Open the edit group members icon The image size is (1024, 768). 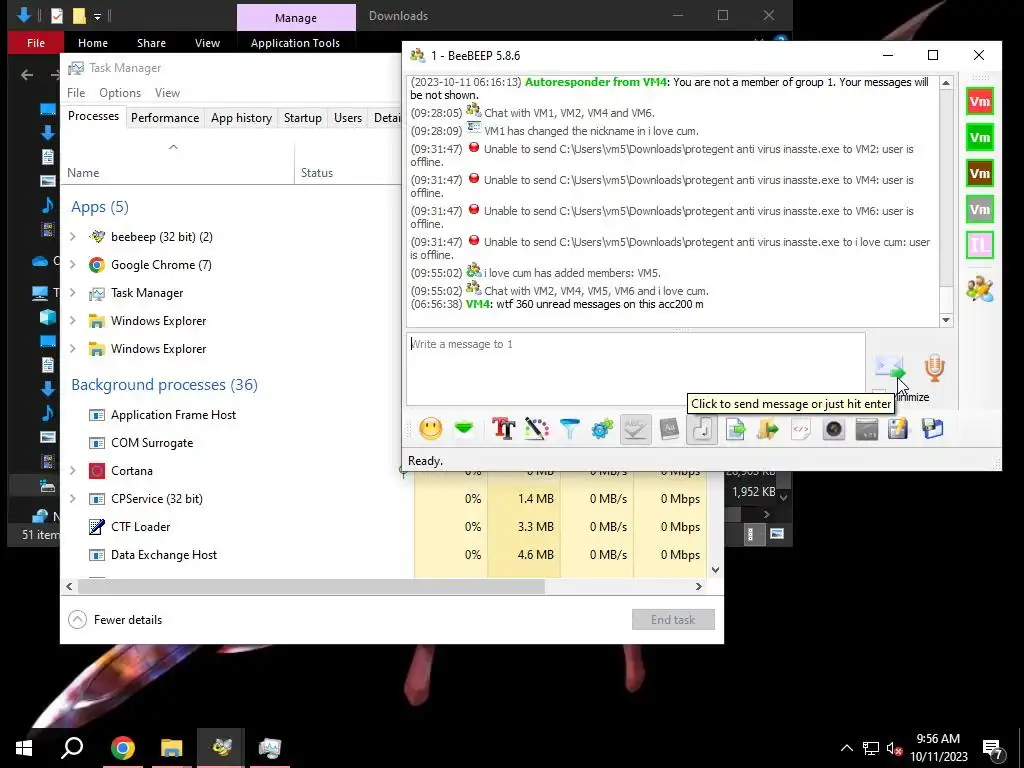[x=980, y=289]
